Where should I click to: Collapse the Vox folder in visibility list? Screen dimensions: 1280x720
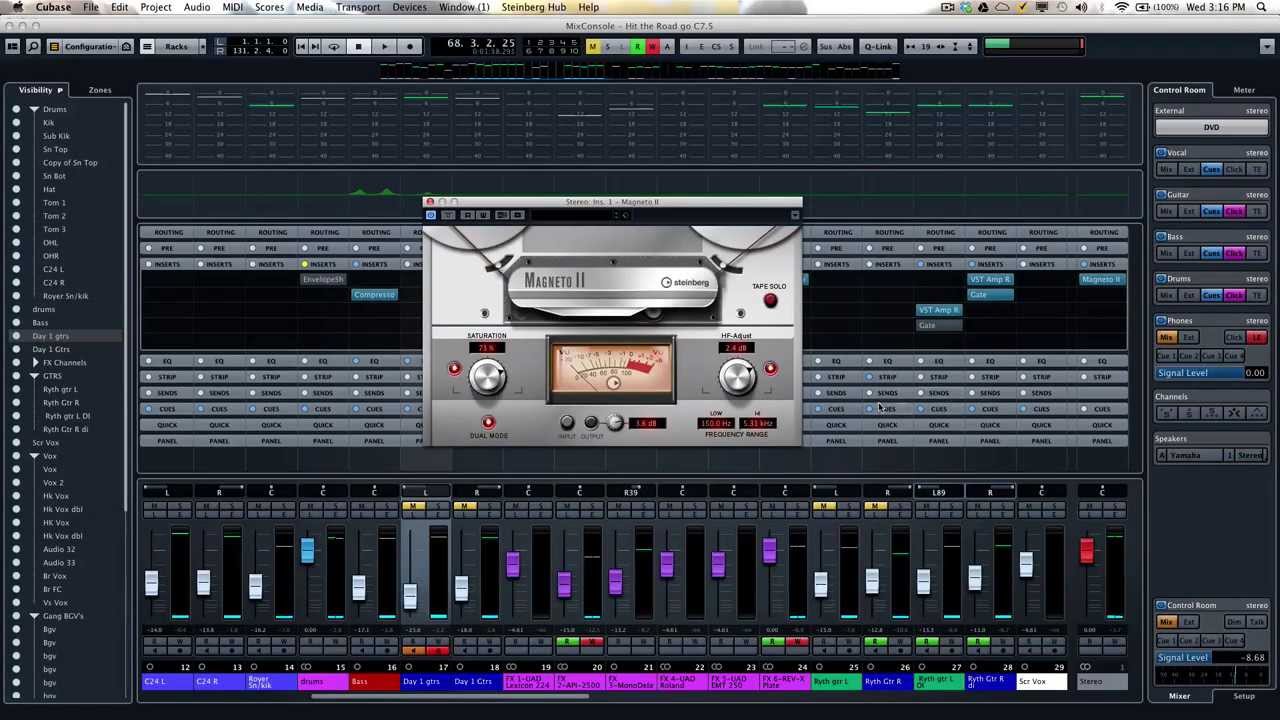coord(34,456)
